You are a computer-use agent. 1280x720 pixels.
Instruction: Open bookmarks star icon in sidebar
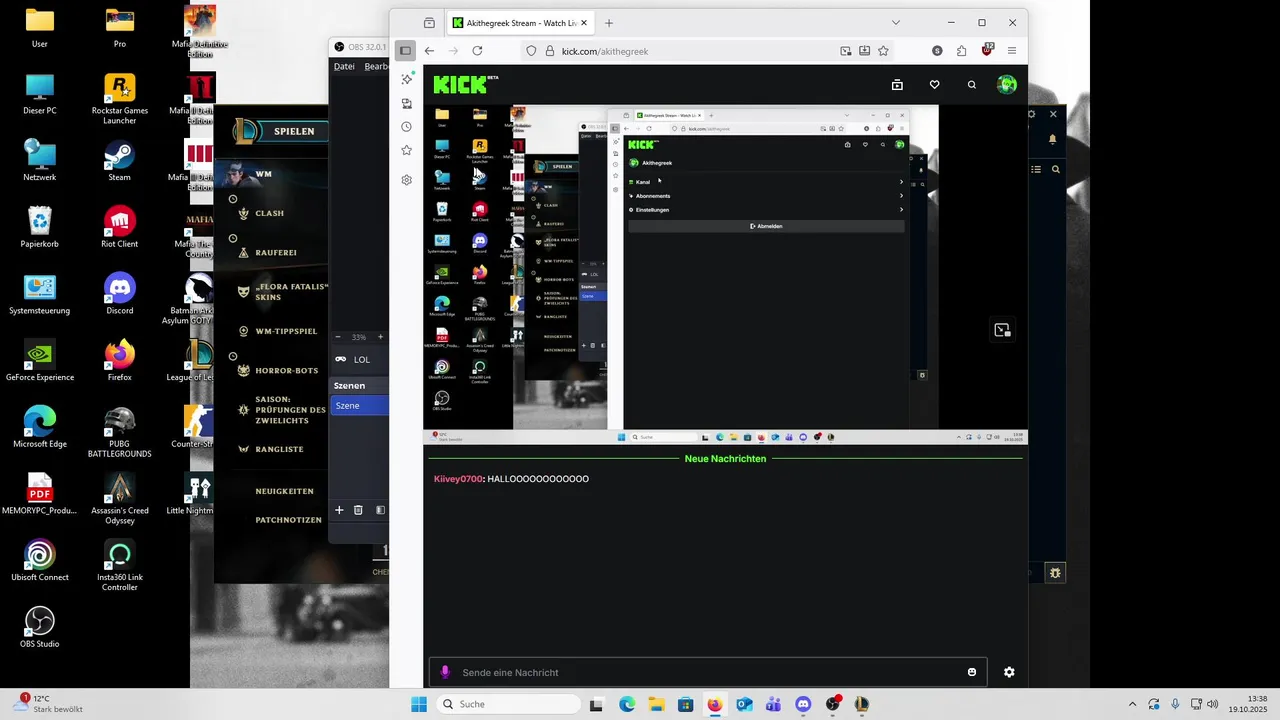[407, 150]
